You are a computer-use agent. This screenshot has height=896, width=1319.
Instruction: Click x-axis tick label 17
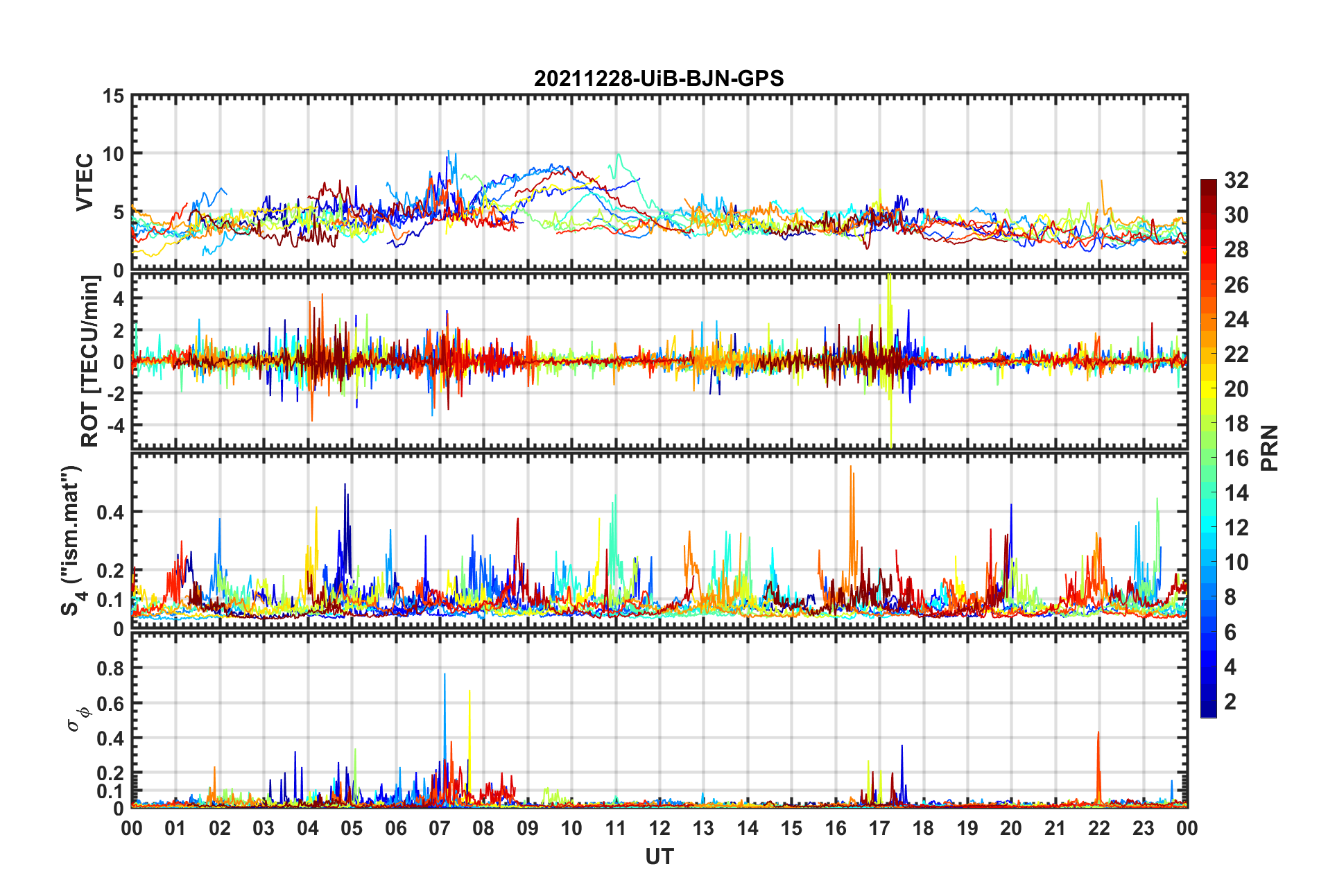(879, 829)
